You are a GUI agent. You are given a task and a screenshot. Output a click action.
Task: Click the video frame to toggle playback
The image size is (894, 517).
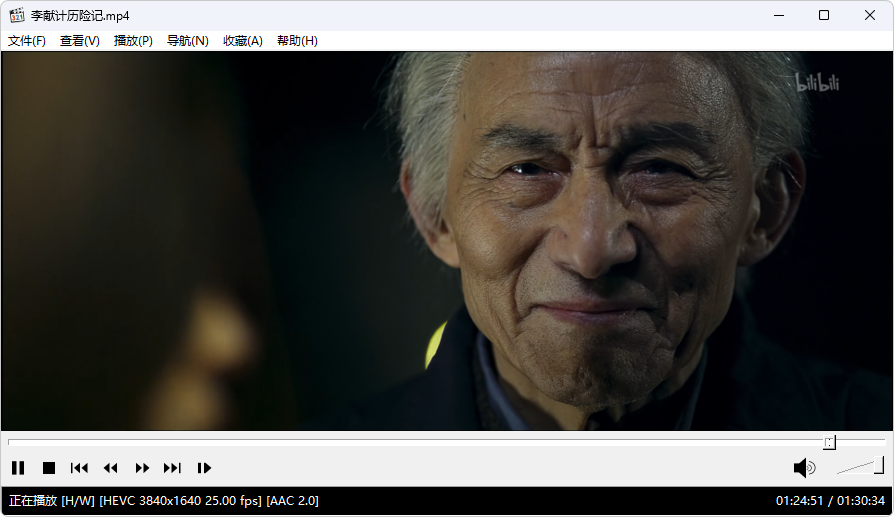(x=446, y=241)
